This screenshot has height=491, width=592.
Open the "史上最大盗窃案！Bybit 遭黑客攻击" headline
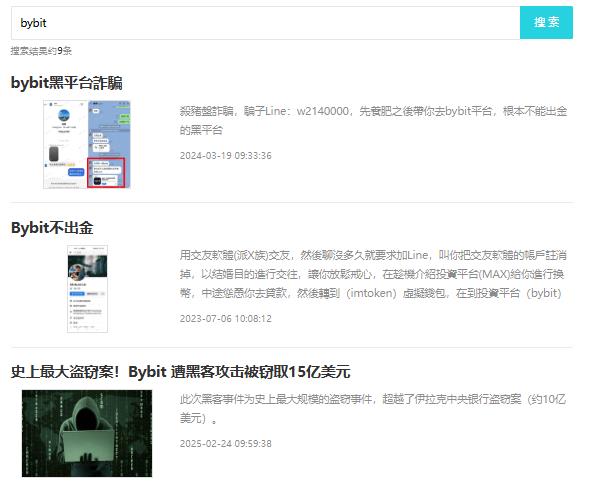[x=180, y=372]
